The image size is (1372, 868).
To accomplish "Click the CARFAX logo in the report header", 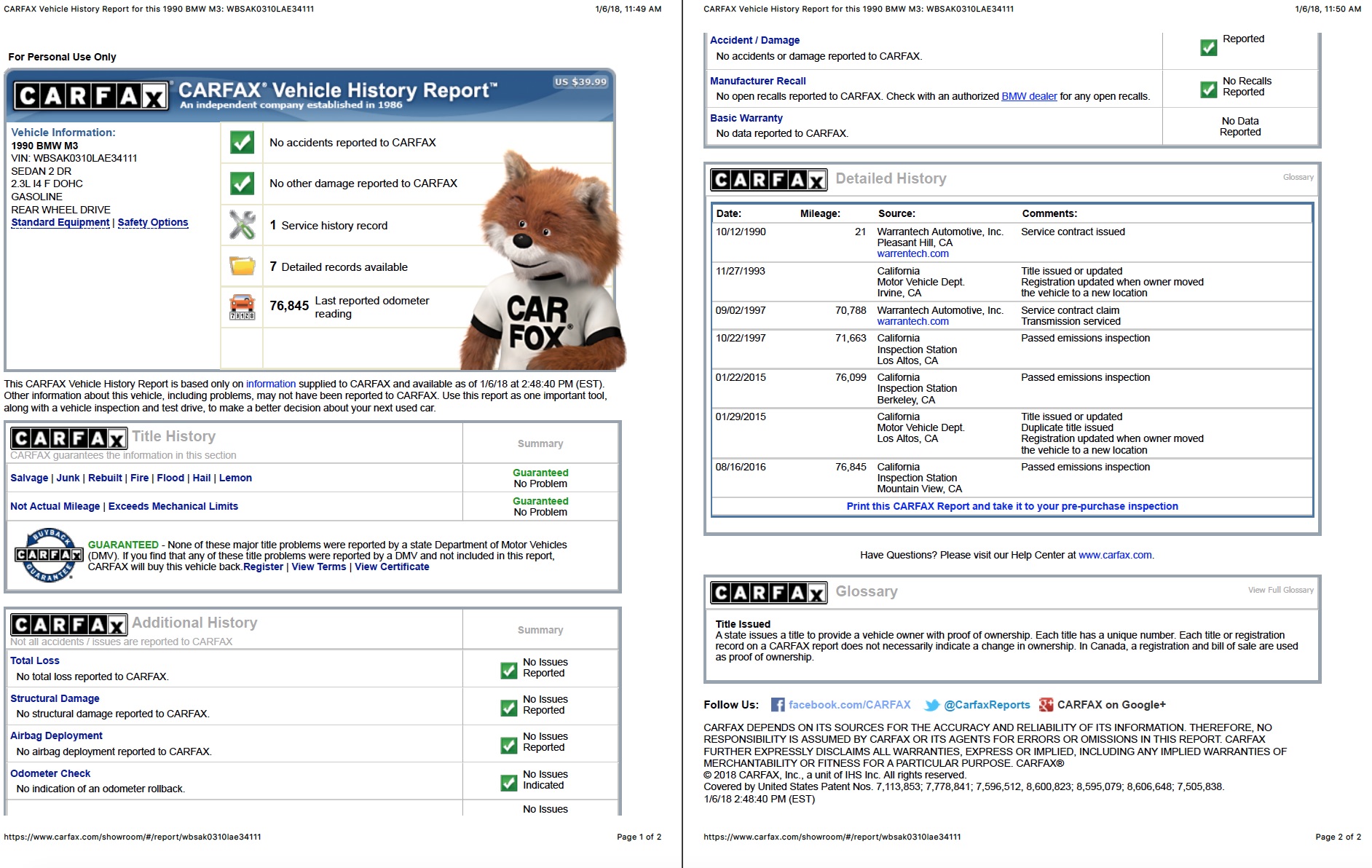I will (91, 95).
